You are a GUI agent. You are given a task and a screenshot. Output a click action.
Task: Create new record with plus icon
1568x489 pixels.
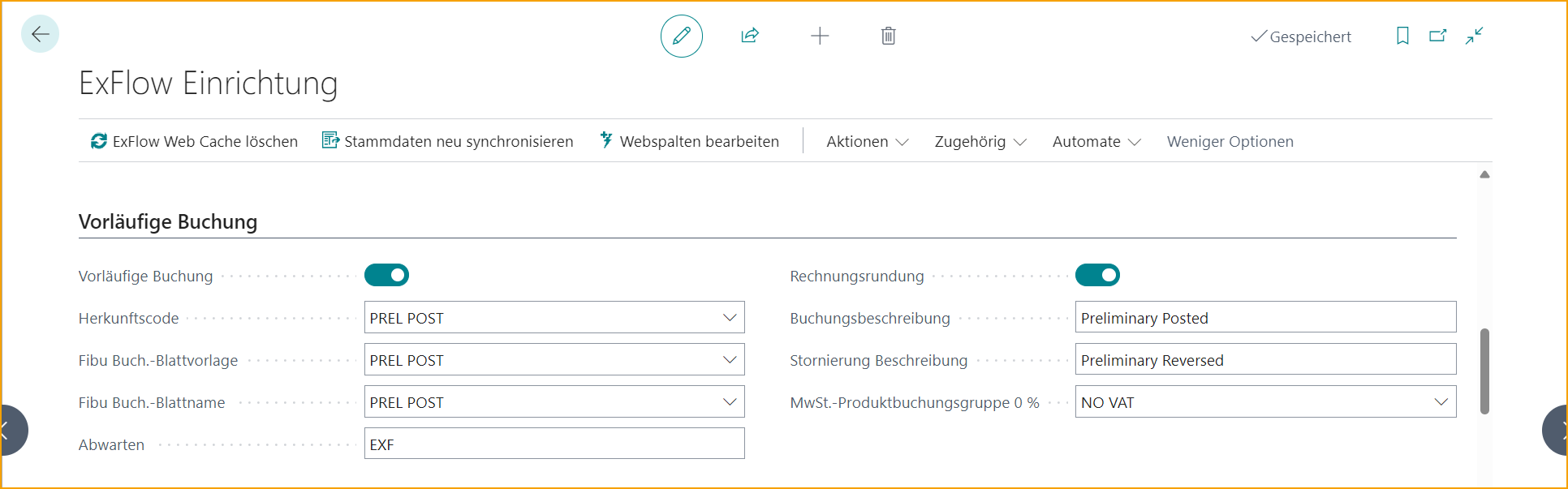tap(820, 36)
